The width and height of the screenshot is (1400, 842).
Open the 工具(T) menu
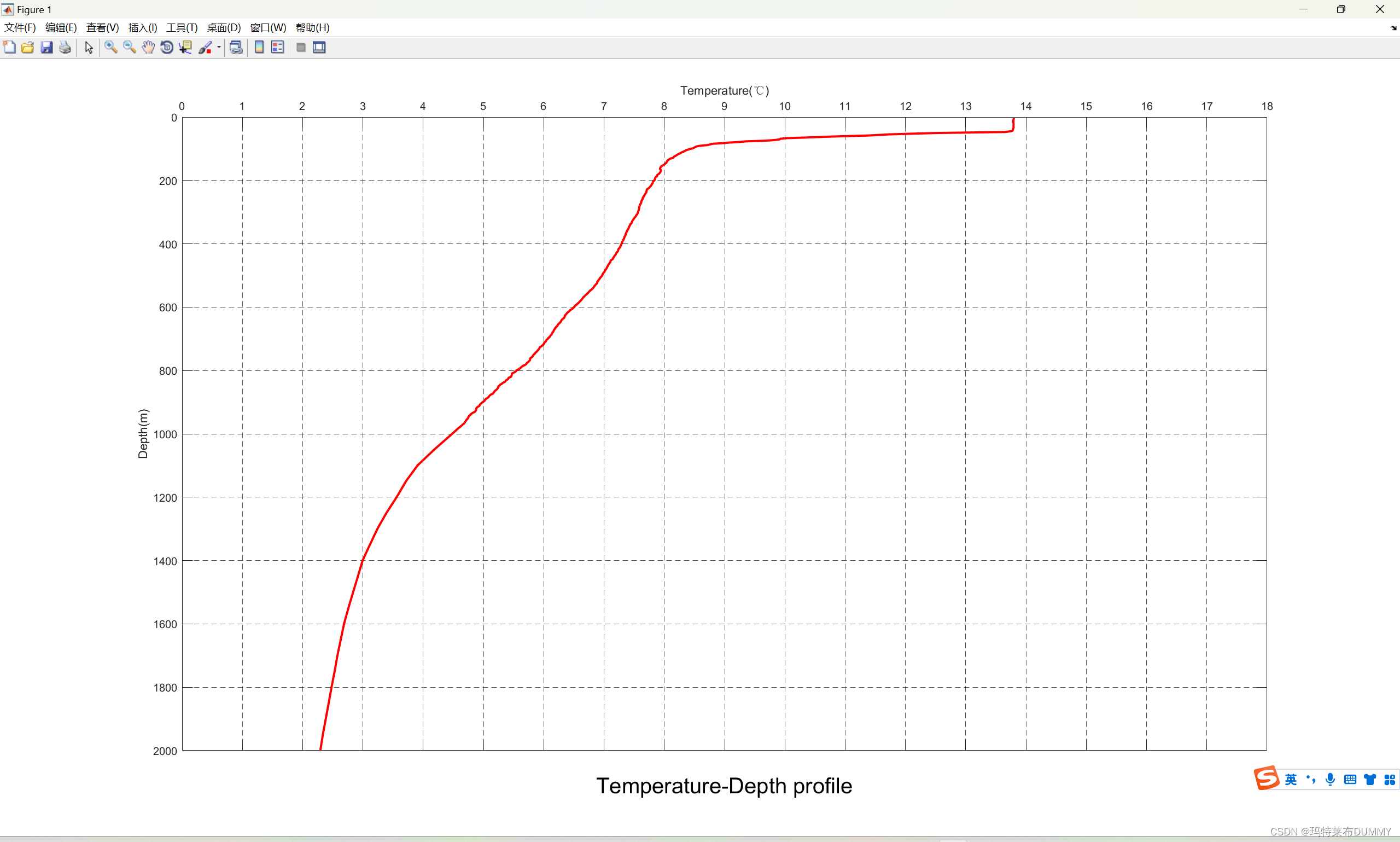[182, 28]
